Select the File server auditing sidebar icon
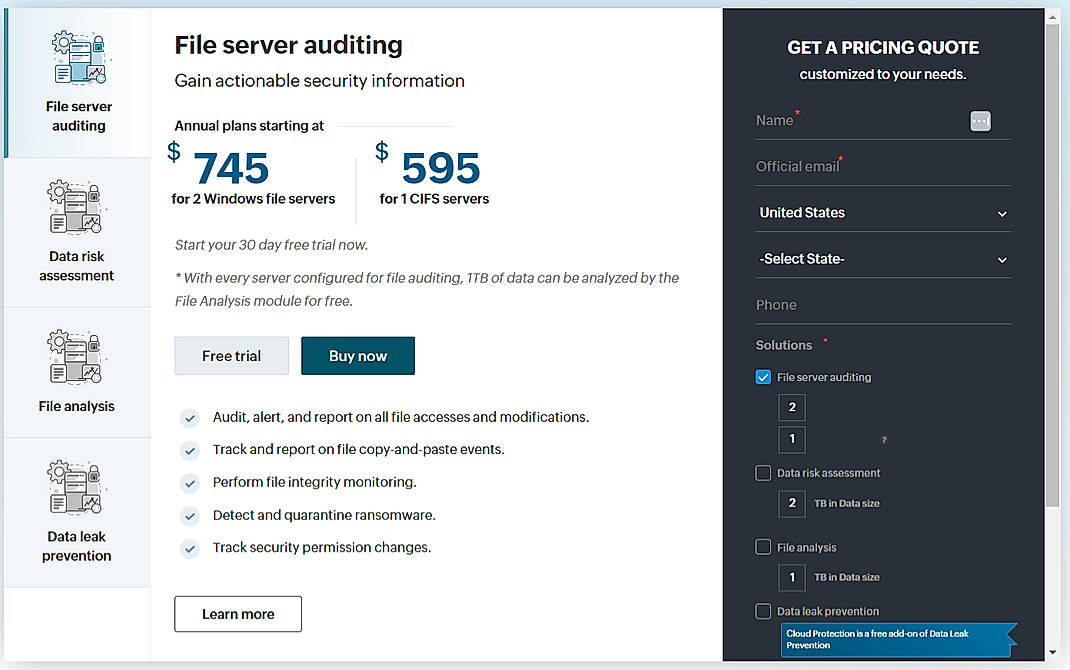Viewport: 1070px width, 670px height. point(78,57)
